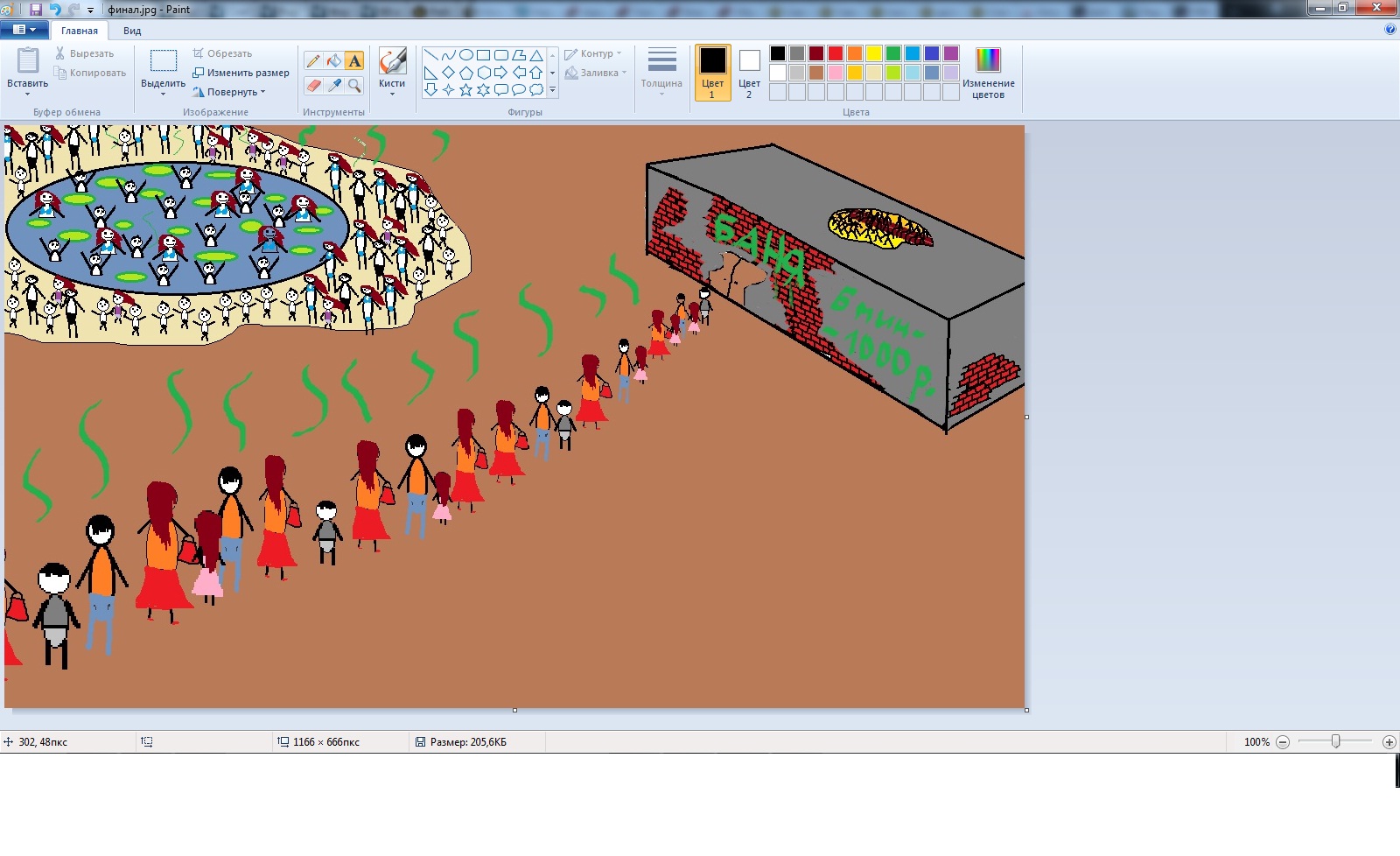Select the Eraser tool

pyautogui.click(x=313, y=85)
